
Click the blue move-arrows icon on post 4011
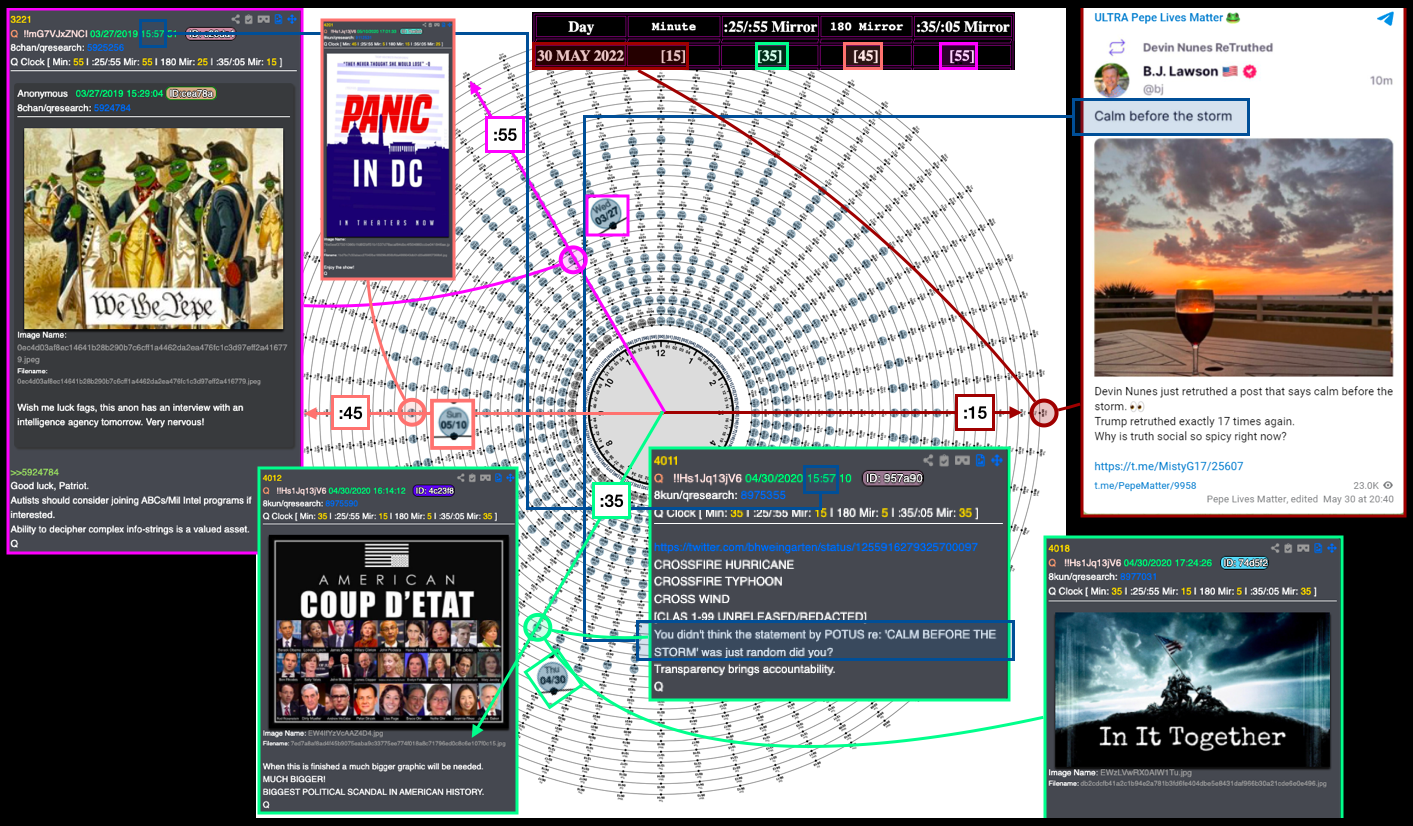tap(996, 460)
